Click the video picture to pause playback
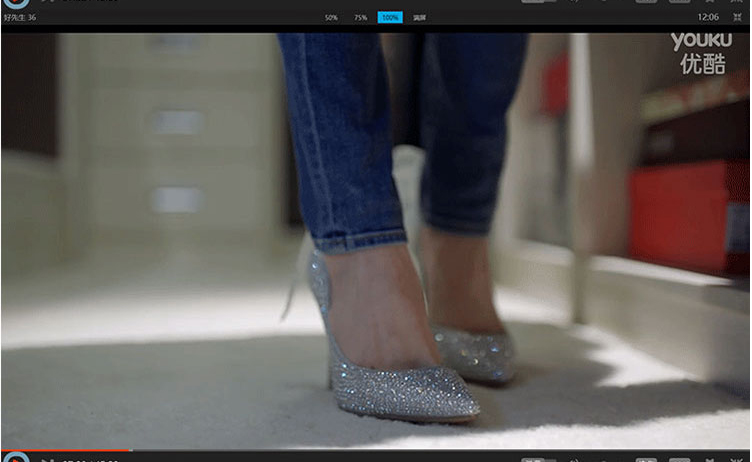This screenshot has height=462, width=752. point(375,240)
